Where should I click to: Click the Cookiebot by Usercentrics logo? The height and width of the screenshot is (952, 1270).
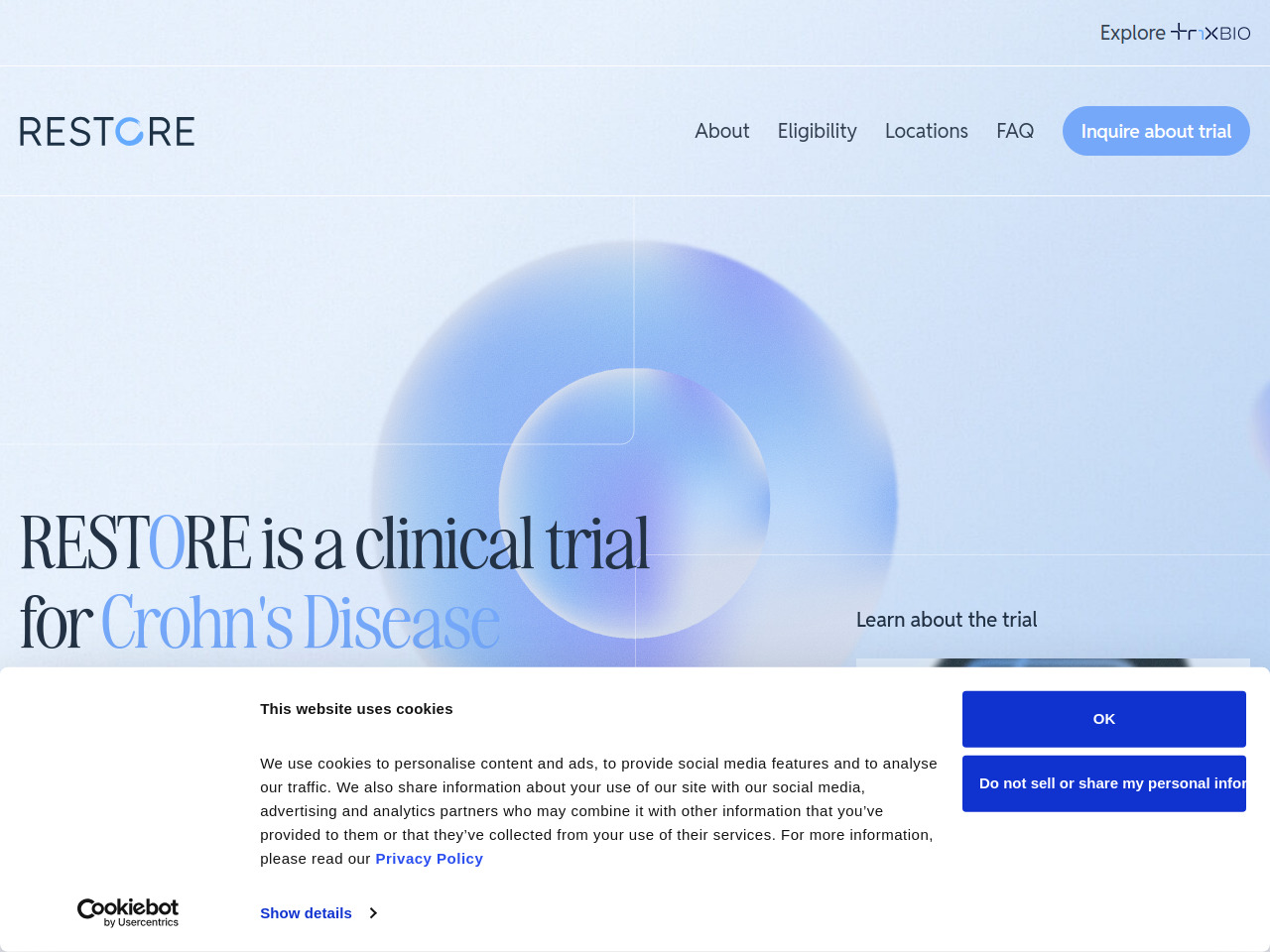click(x=128, y=912)
